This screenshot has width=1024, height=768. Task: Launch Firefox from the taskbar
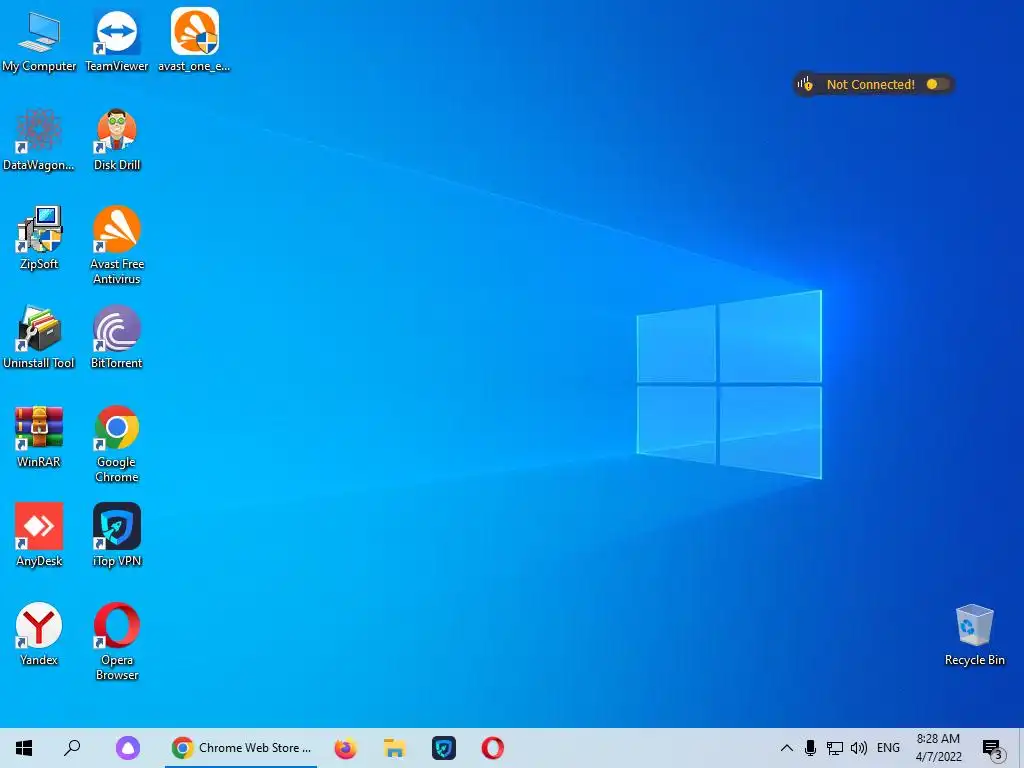345,748
